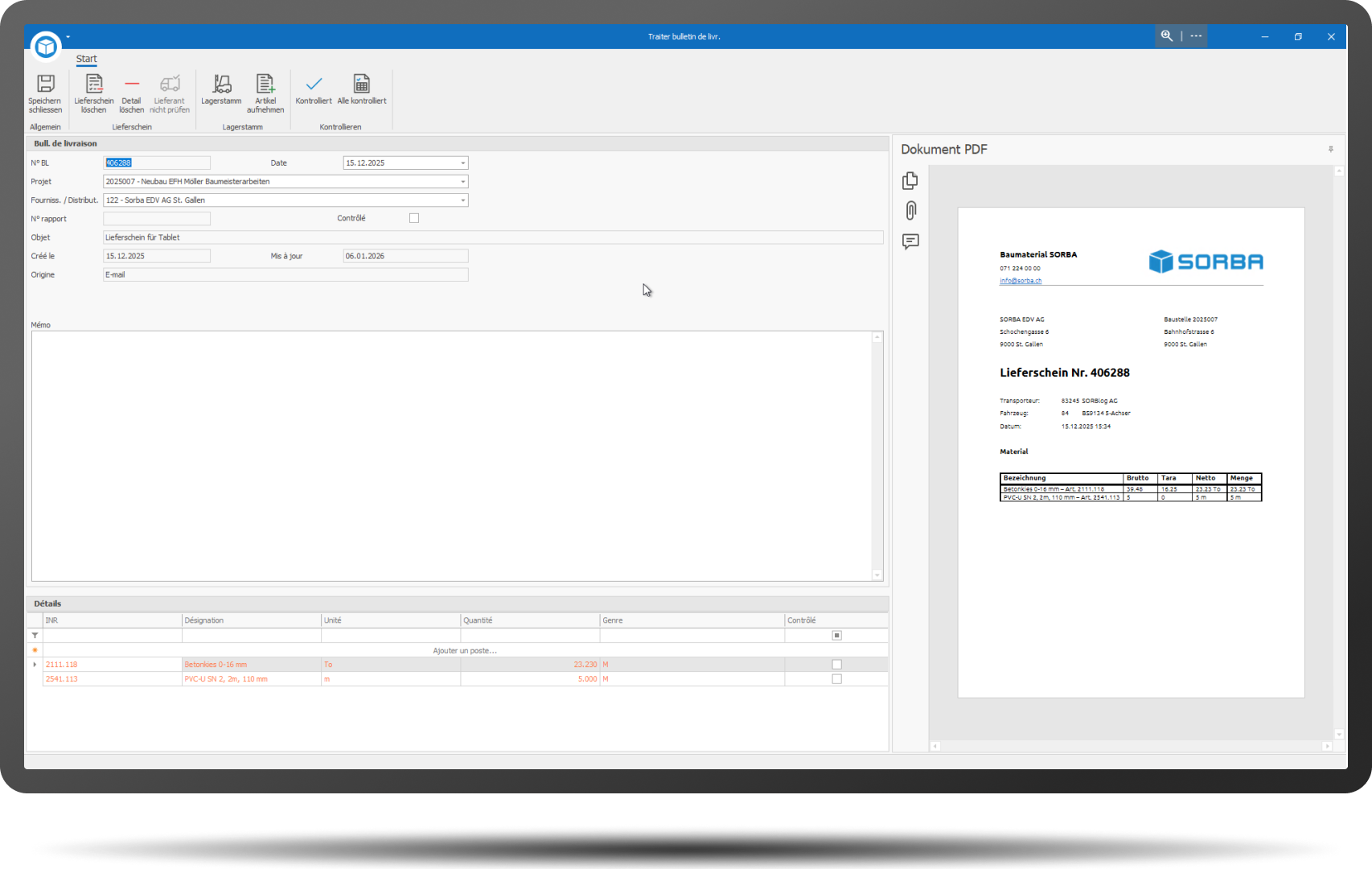Click the Ajouter un poste row
Image resolution: width=1372 pixels, height=869 pixels.
point(465,650)
